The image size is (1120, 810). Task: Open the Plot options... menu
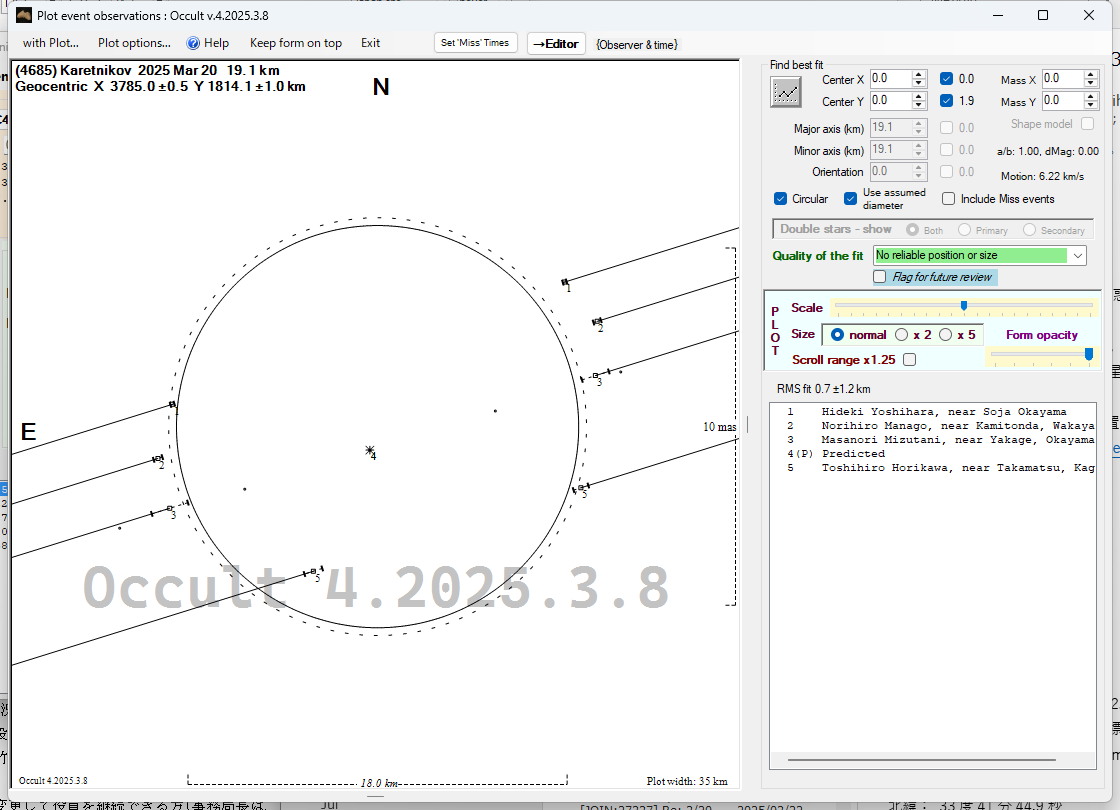click(134, 43)
